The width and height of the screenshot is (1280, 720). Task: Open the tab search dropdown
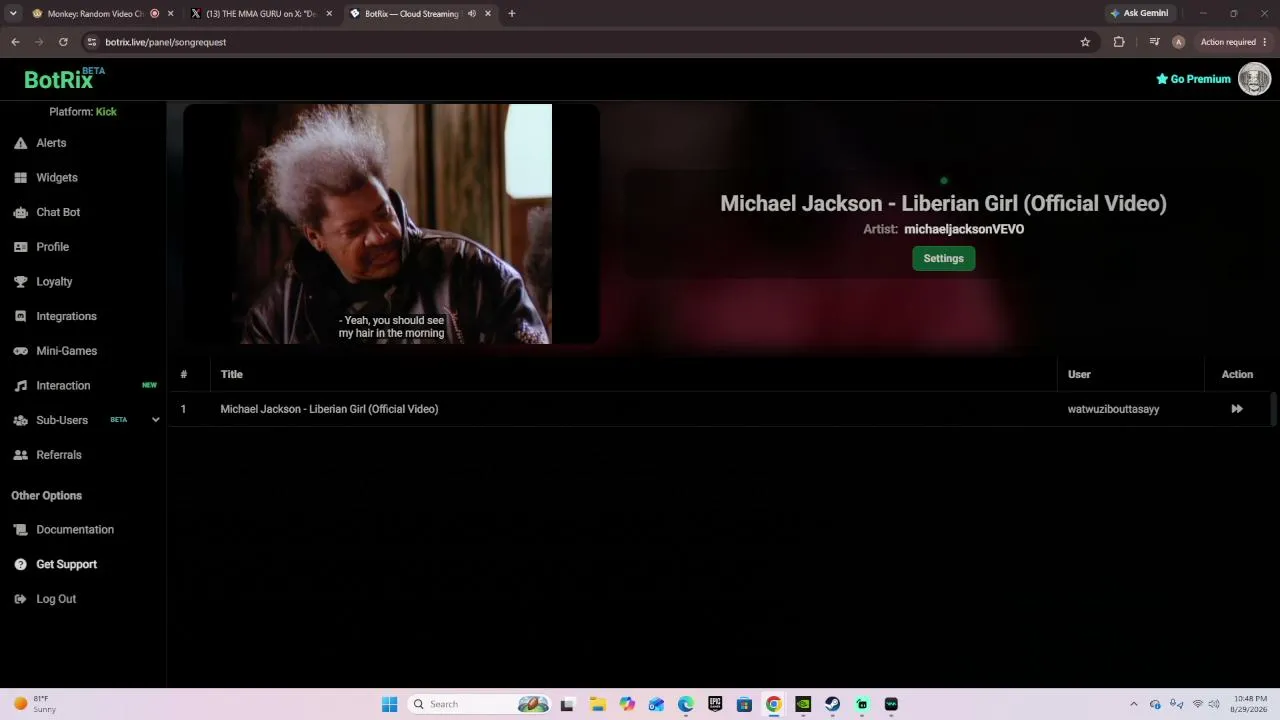coord(13,14)
